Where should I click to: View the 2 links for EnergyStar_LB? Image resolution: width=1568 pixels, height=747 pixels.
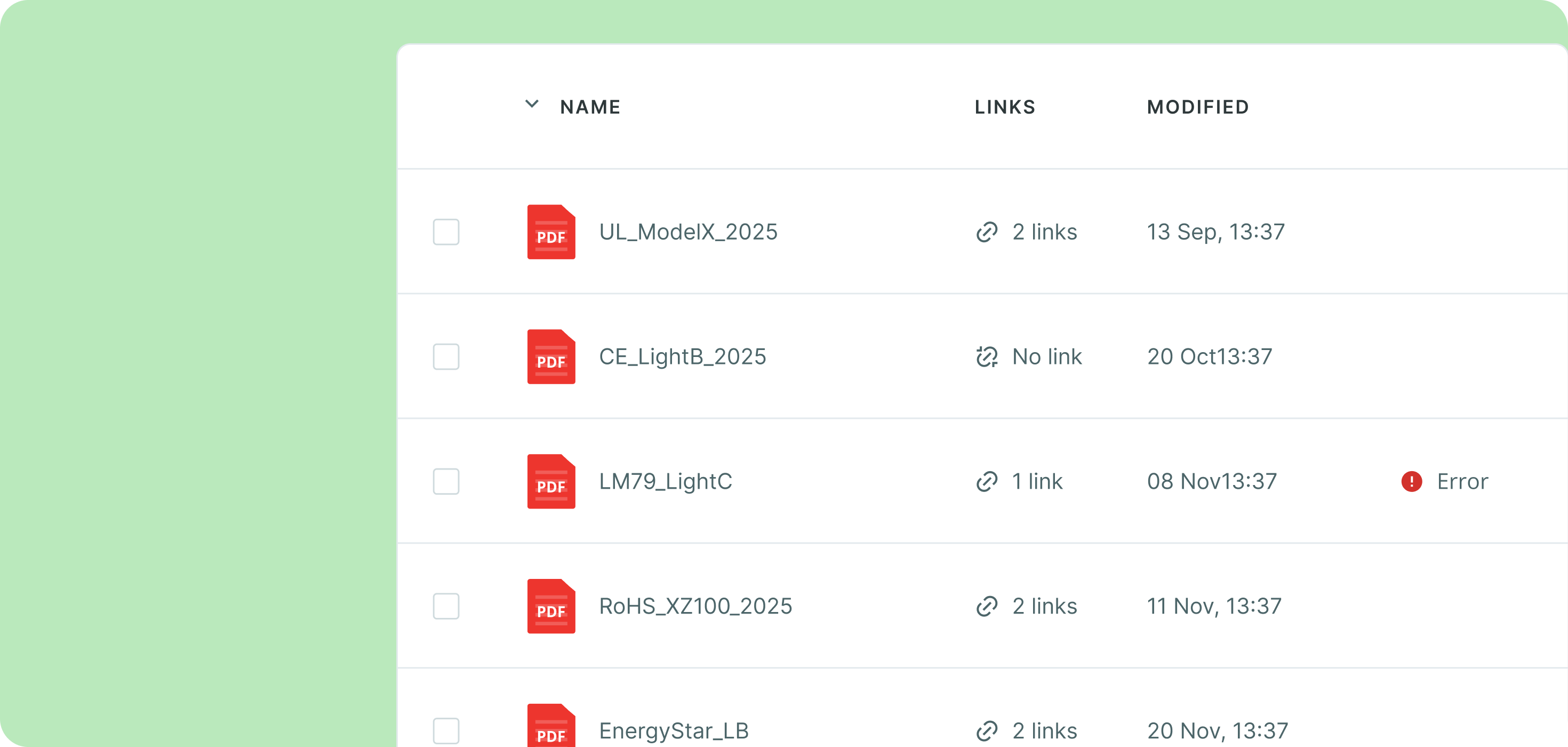1044,731
